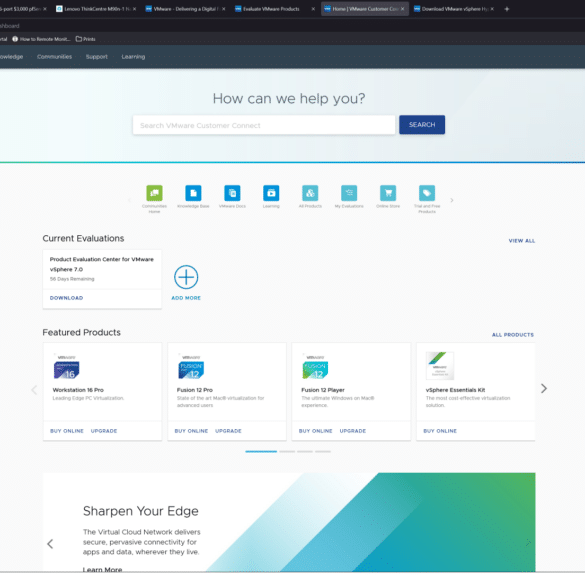
Task: Click the vSphere Essentials Kit product title
Action: [455, 390]
